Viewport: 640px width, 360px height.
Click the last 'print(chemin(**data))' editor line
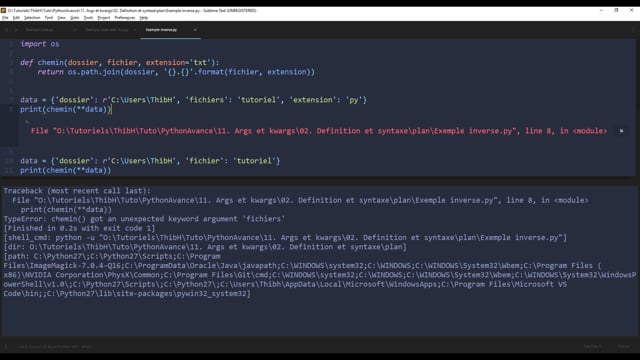[65, 170]
